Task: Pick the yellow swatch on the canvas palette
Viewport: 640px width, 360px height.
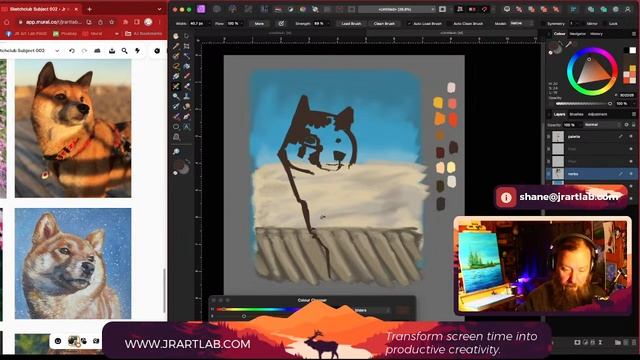Action: [x=438, y=103]
